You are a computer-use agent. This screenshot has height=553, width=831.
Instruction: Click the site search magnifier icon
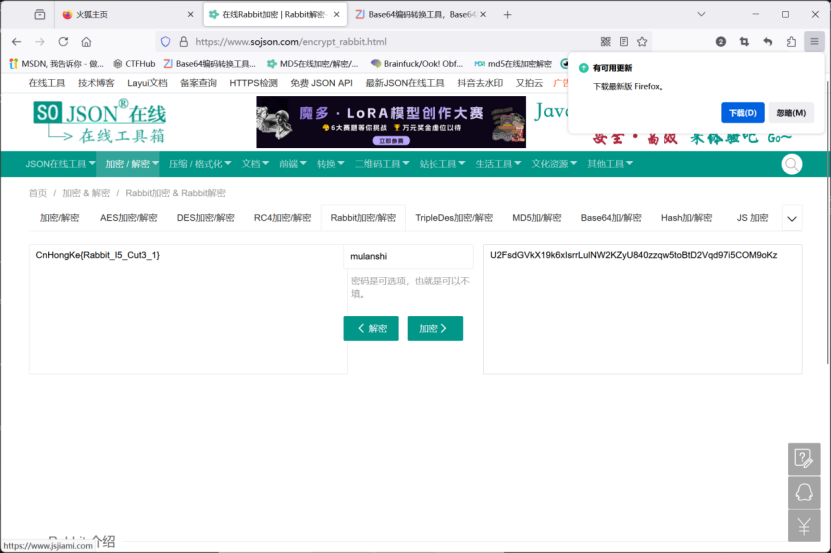[x=791, y=164]
